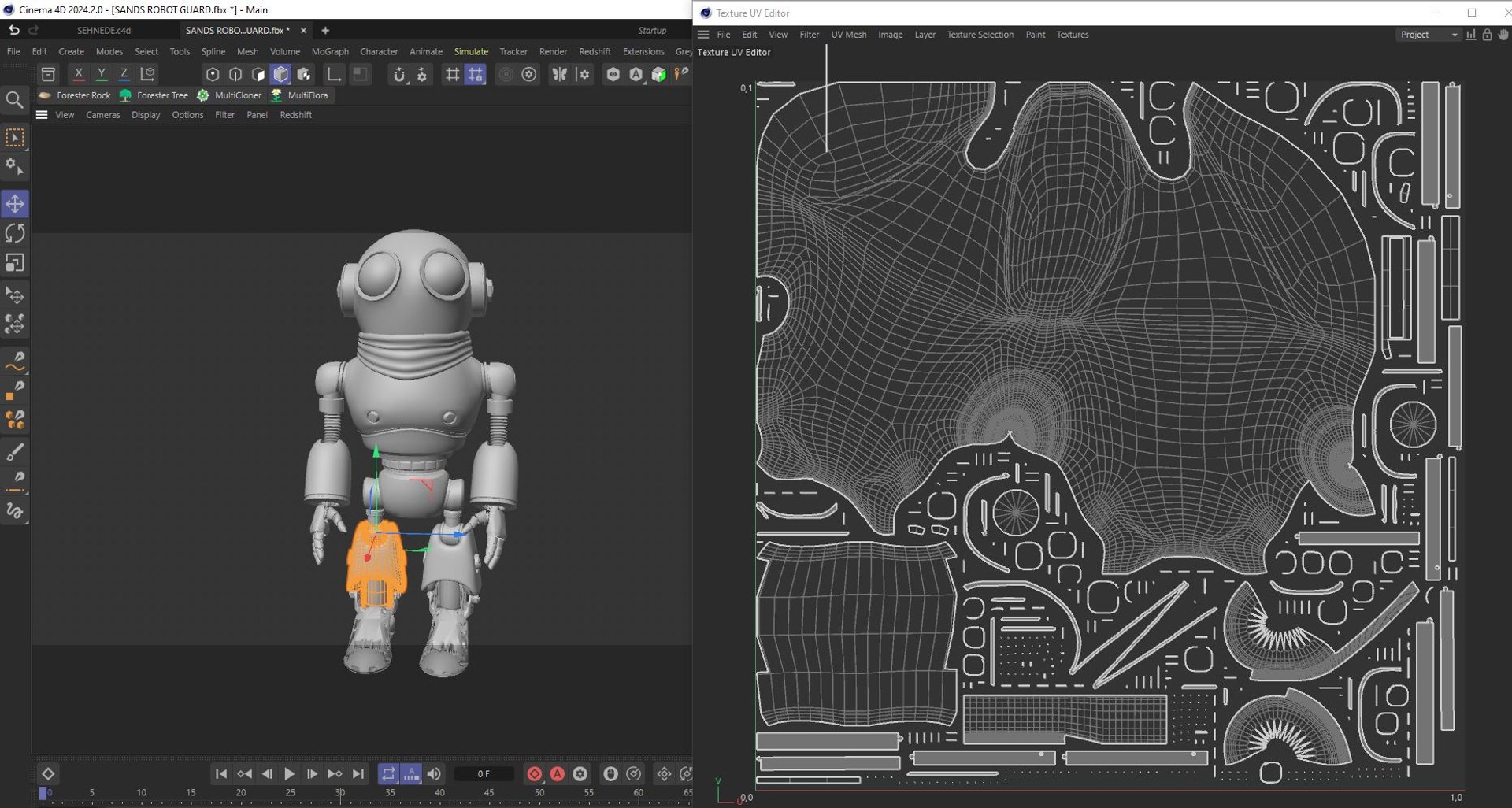
Task: Toggle the X axis lock
Action: click(x=78, y=74)
